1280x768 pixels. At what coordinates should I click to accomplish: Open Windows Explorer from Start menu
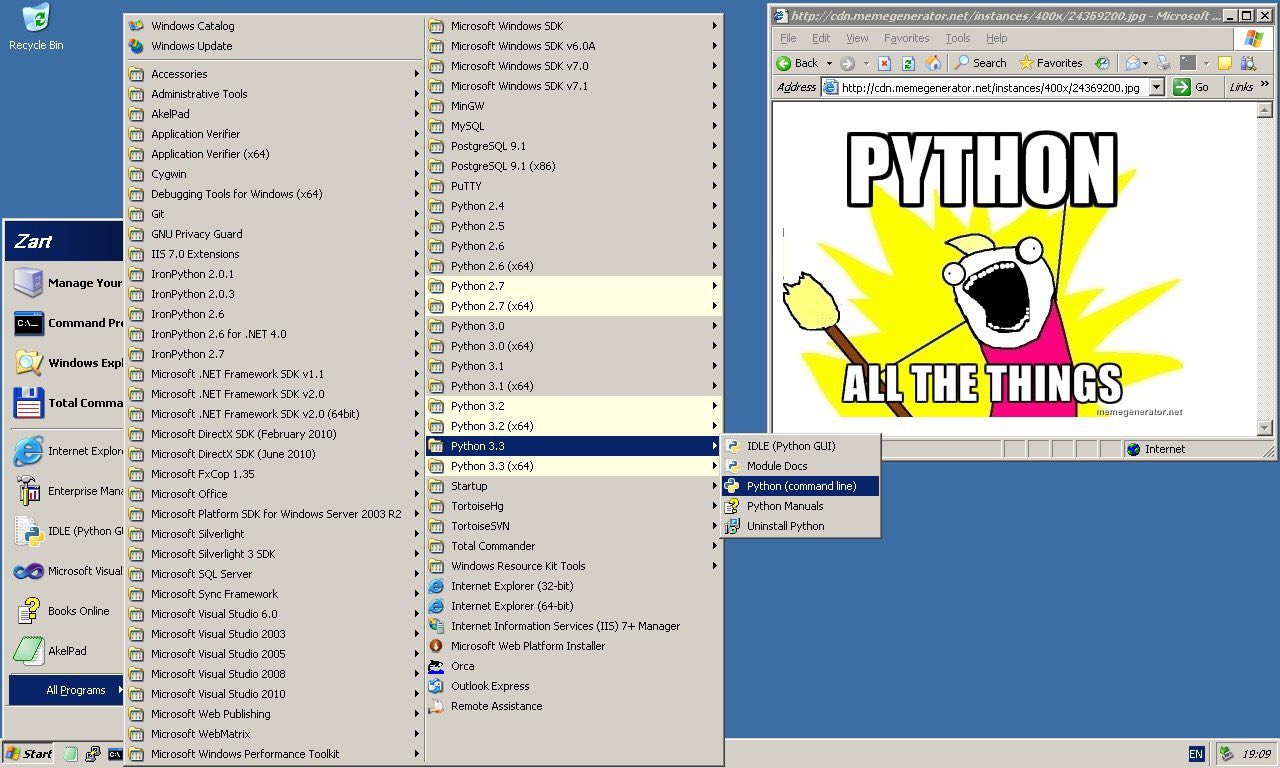tap(68, 363)
